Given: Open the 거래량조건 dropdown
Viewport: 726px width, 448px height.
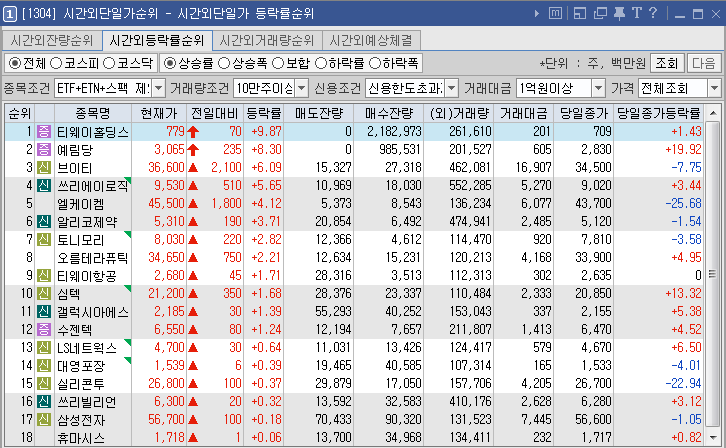Looking at the screenshot, I should (301, 88).
